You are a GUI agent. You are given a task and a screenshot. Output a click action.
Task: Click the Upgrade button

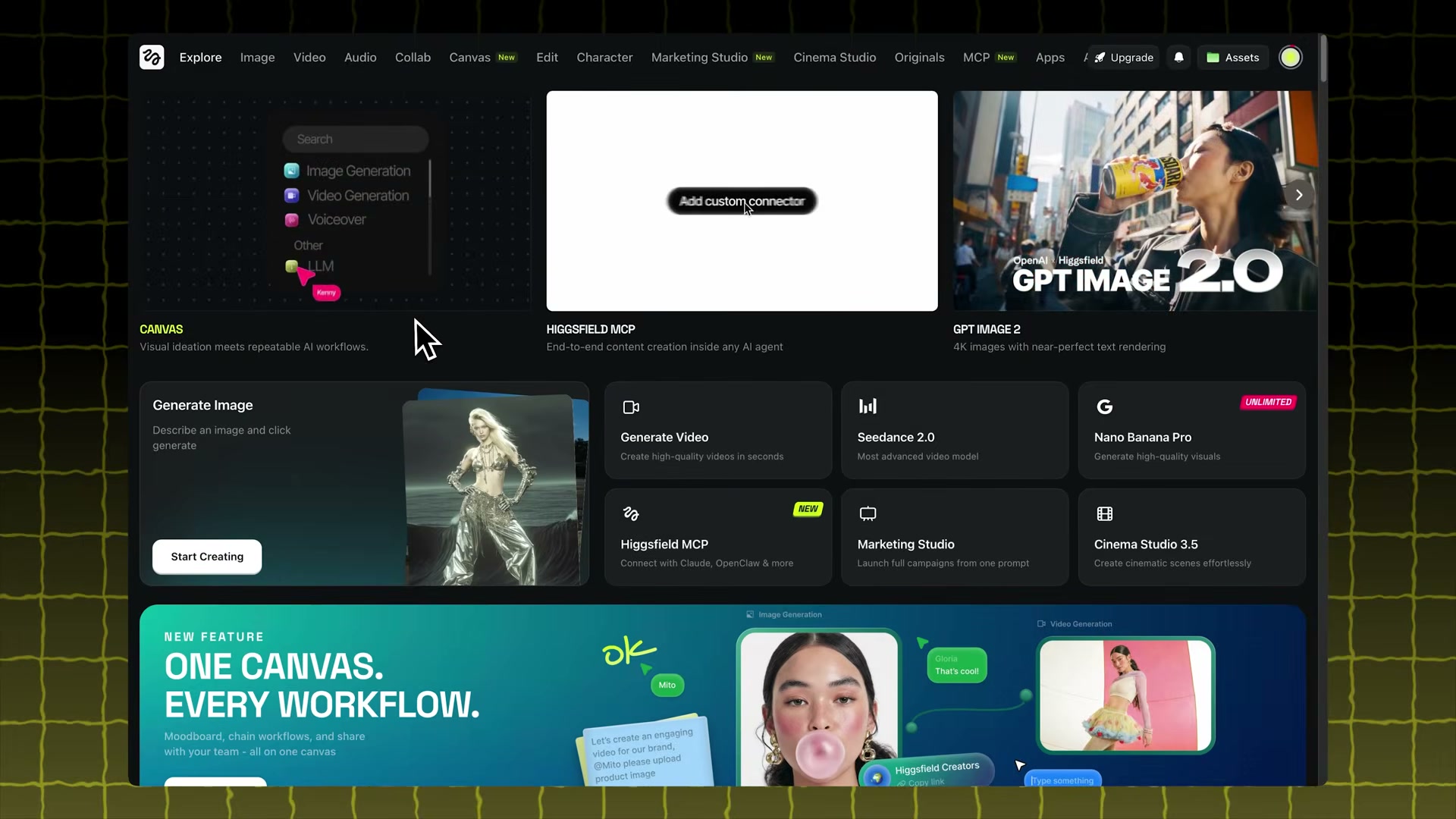tap(1124, 58)
